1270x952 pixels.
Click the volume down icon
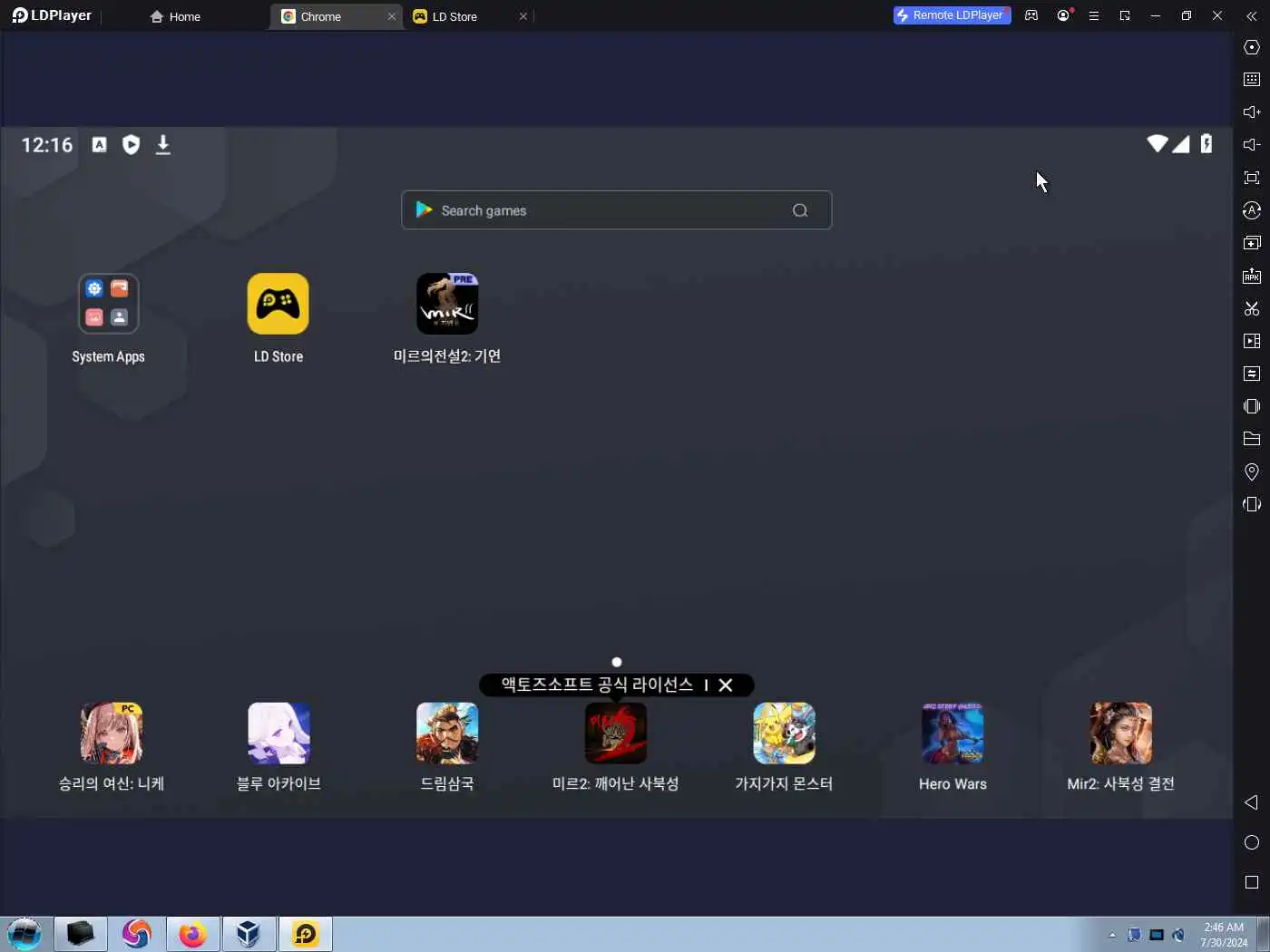click(x=1252, y=145)
